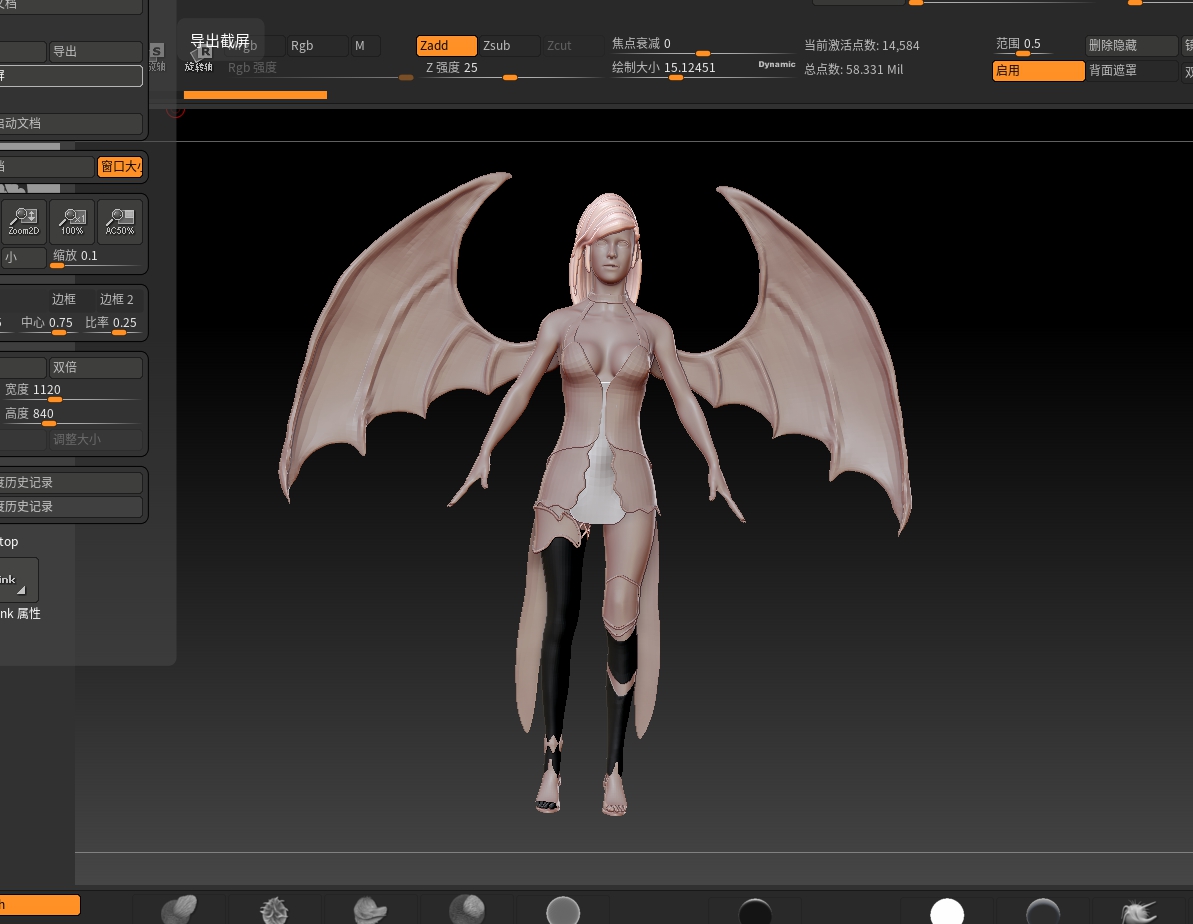Open the ink thumbnail with corner arrow
This screenshot has height=924, width=1193.
(x=18, y=580)
